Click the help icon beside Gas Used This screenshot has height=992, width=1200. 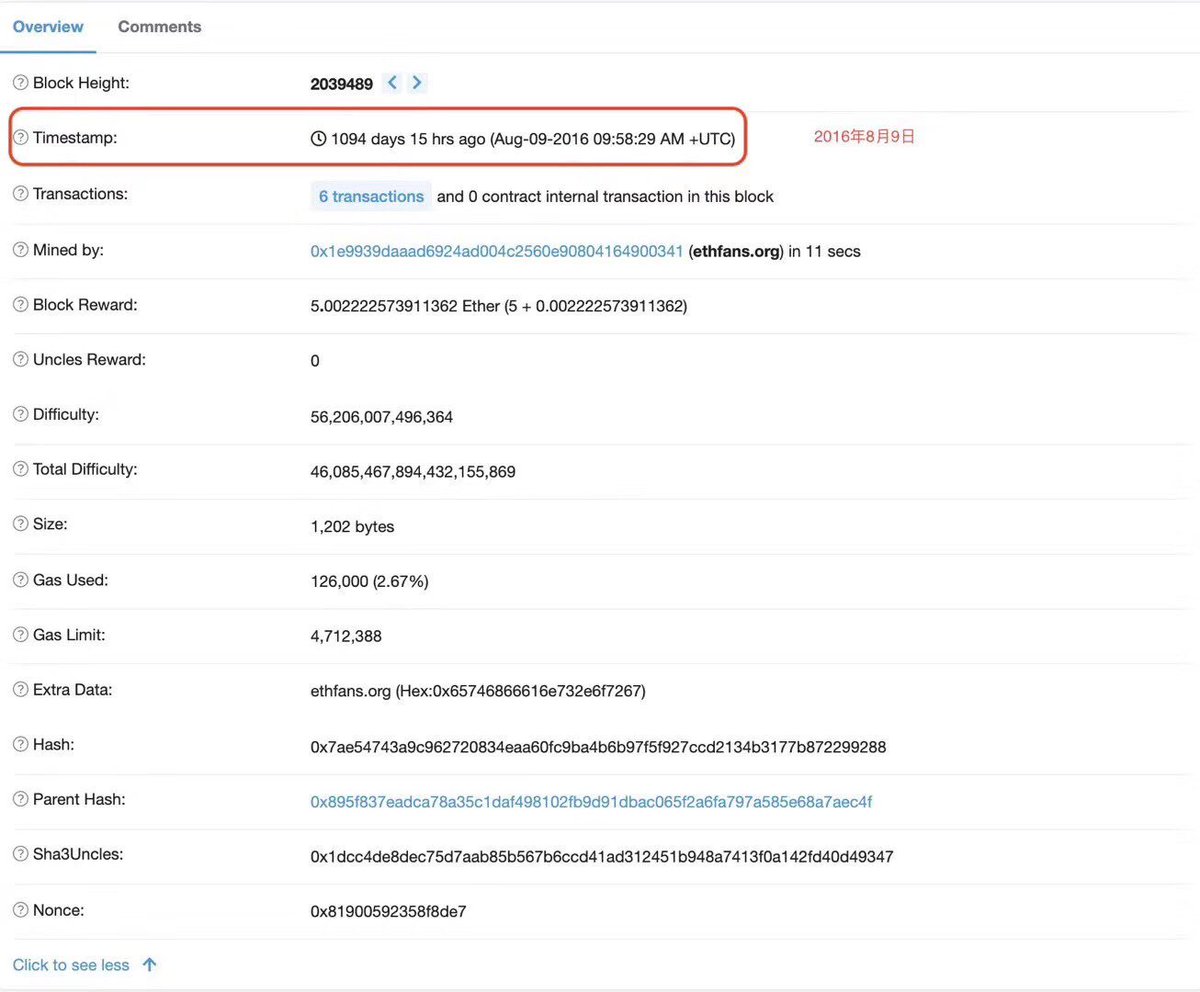20,579
